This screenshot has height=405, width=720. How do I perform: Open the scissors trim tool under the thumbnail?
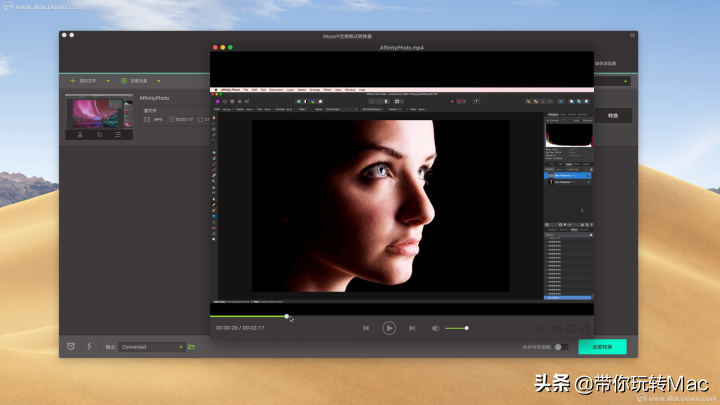tap(80, 135)
